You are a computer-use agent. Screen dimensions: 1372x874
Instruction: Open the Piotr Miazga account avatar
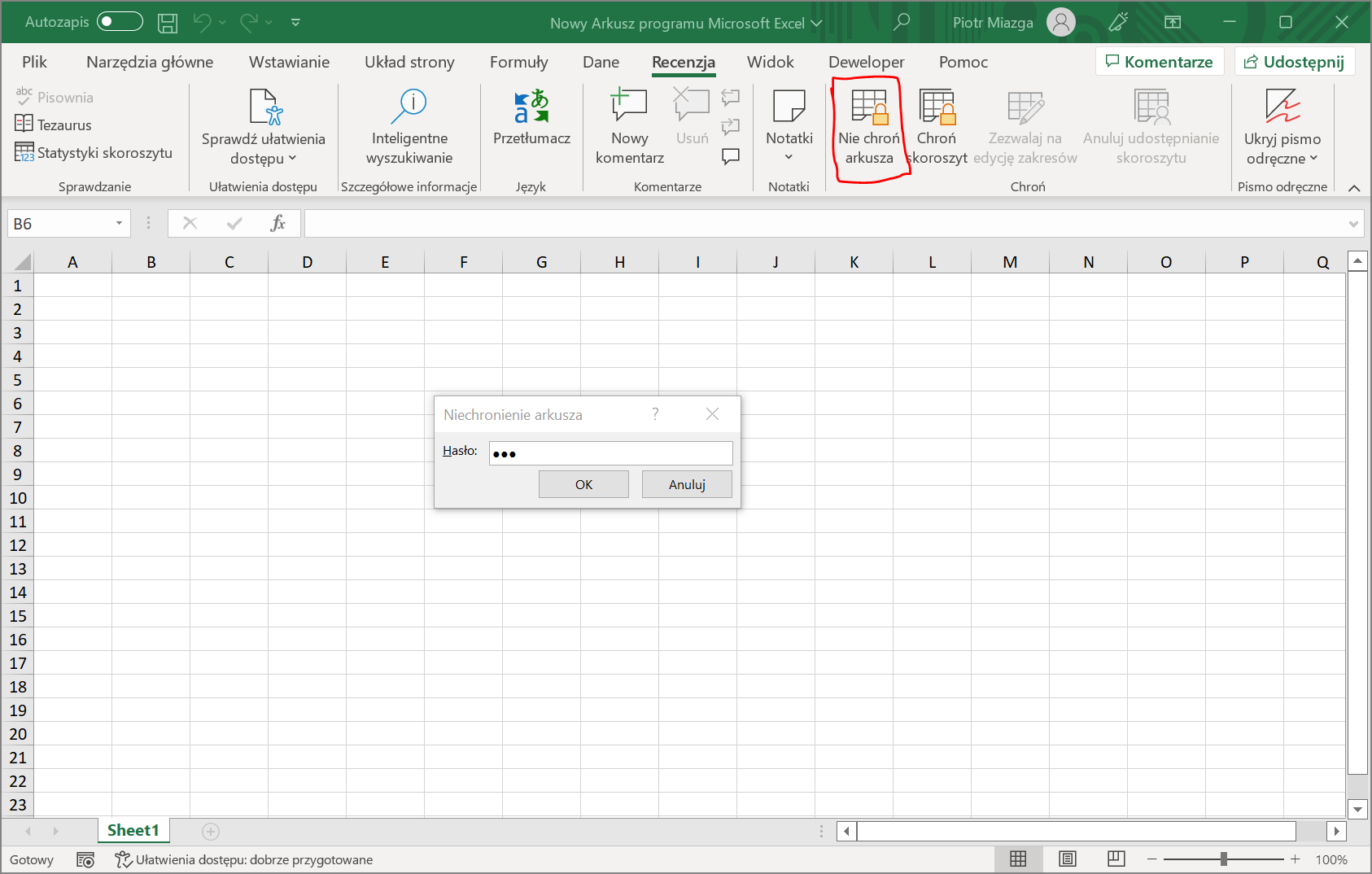1060,22
